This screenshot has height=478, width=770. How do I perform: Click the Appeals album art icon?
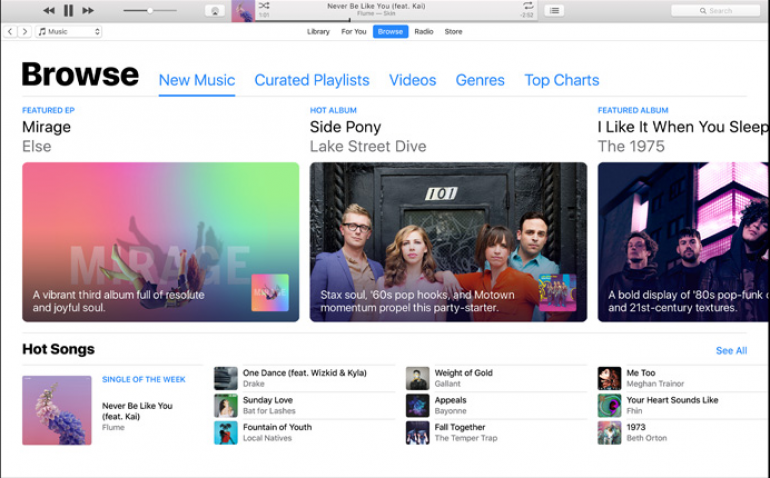pyautogui.click(x=417, y=405)
